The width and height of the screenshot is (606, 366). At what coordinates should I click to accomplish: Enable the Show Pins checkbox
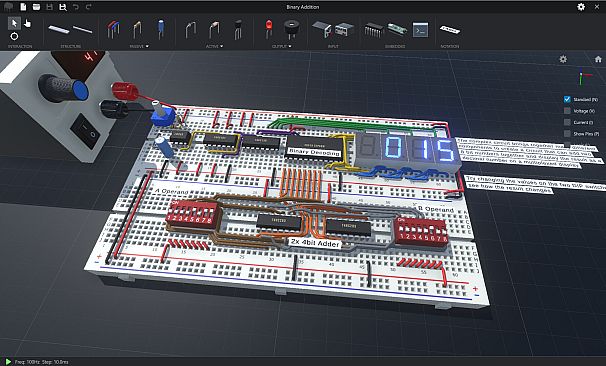pyautogui.click(x=567, y=134)
